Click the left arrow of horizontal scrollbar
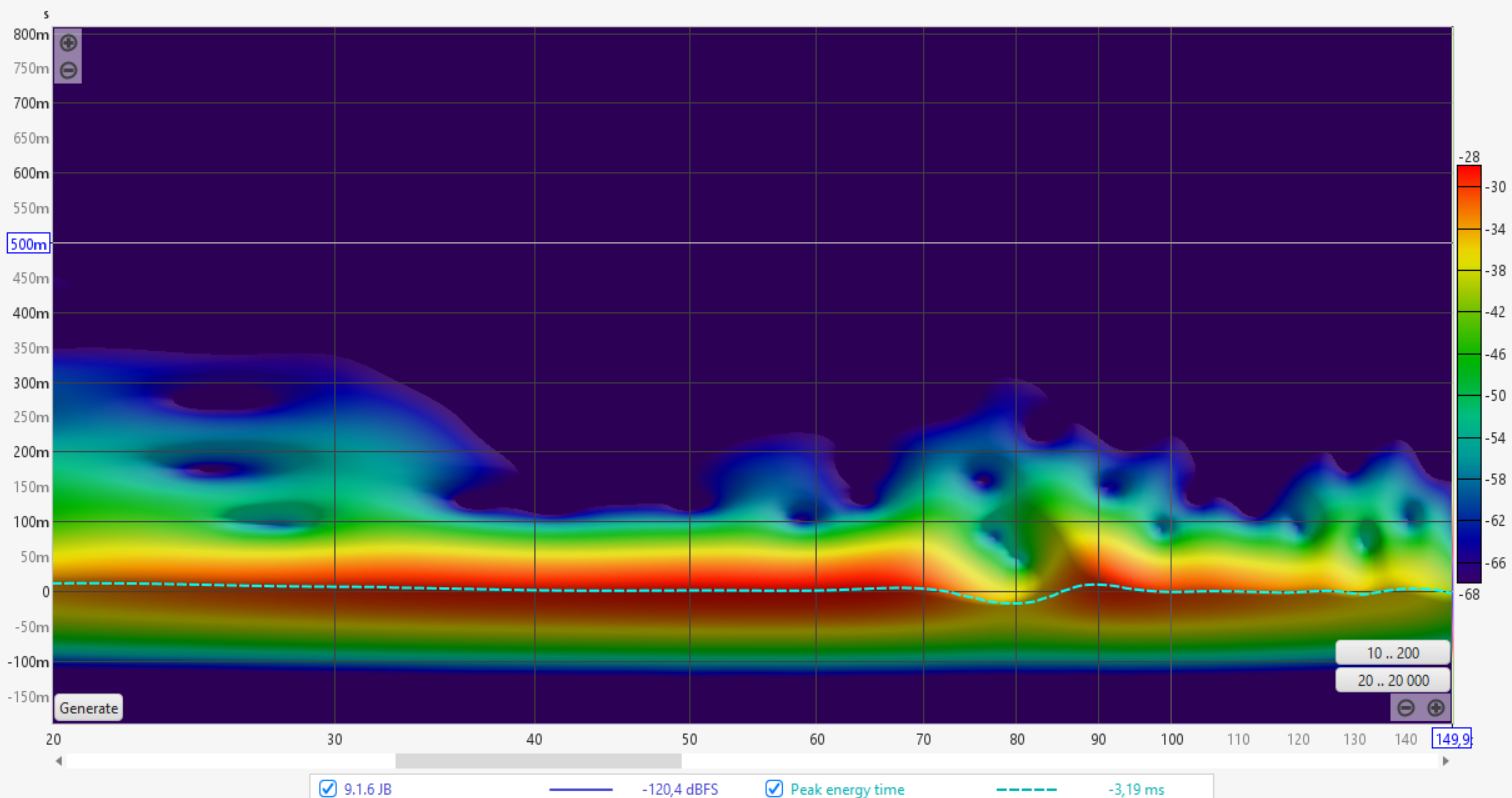 tap(59, 761)
